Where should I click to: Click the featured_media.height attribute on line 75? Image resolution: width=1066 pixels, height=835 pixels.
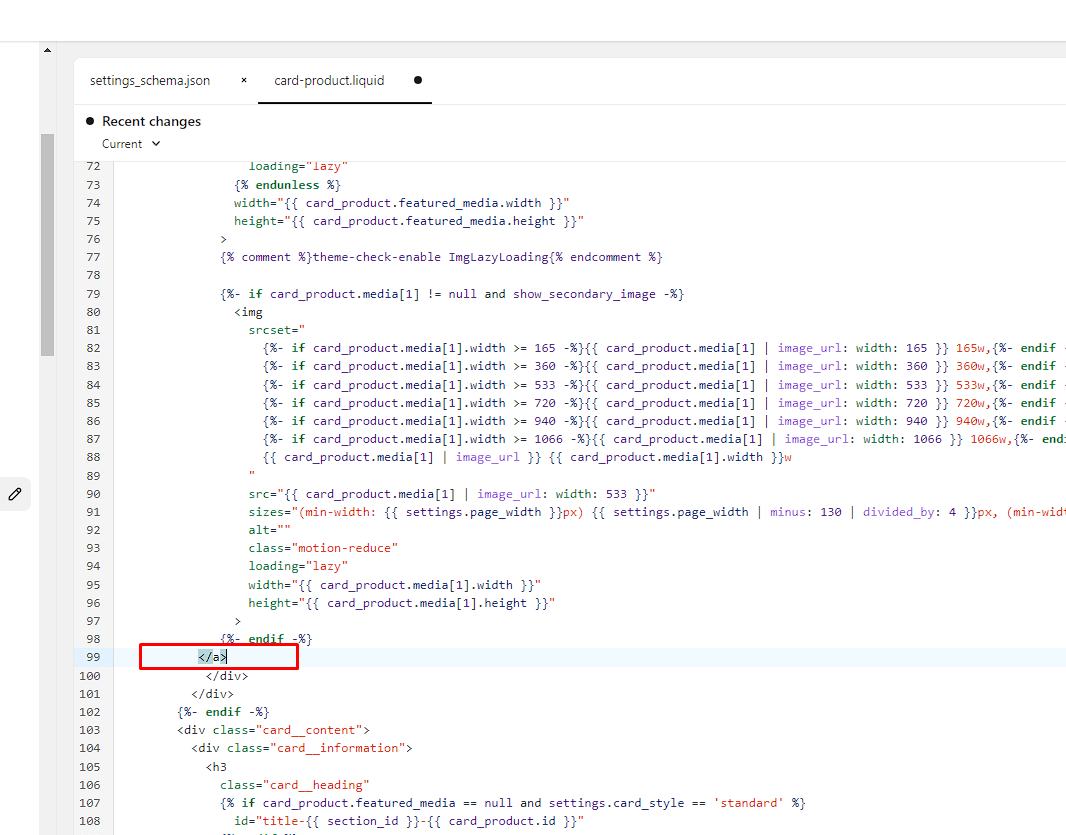(x=409, y=221)
